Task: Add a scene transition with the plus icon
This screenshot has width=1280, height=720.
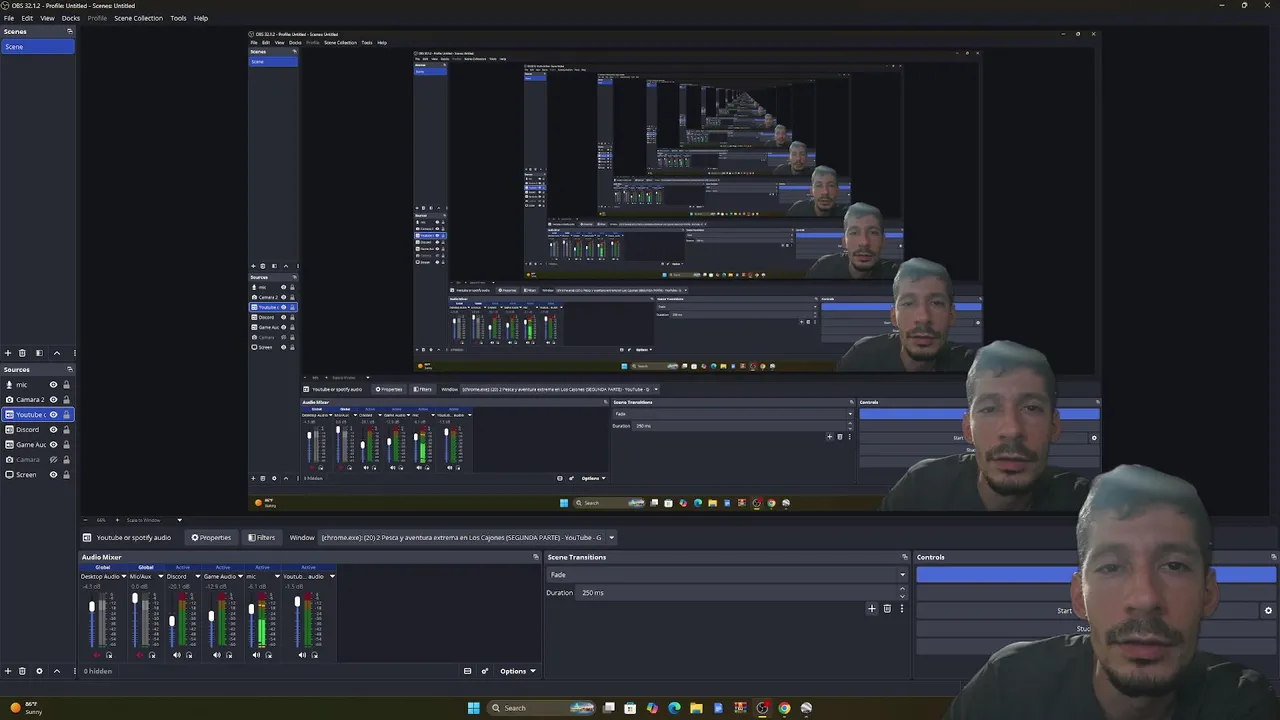Action: point(872,608)
